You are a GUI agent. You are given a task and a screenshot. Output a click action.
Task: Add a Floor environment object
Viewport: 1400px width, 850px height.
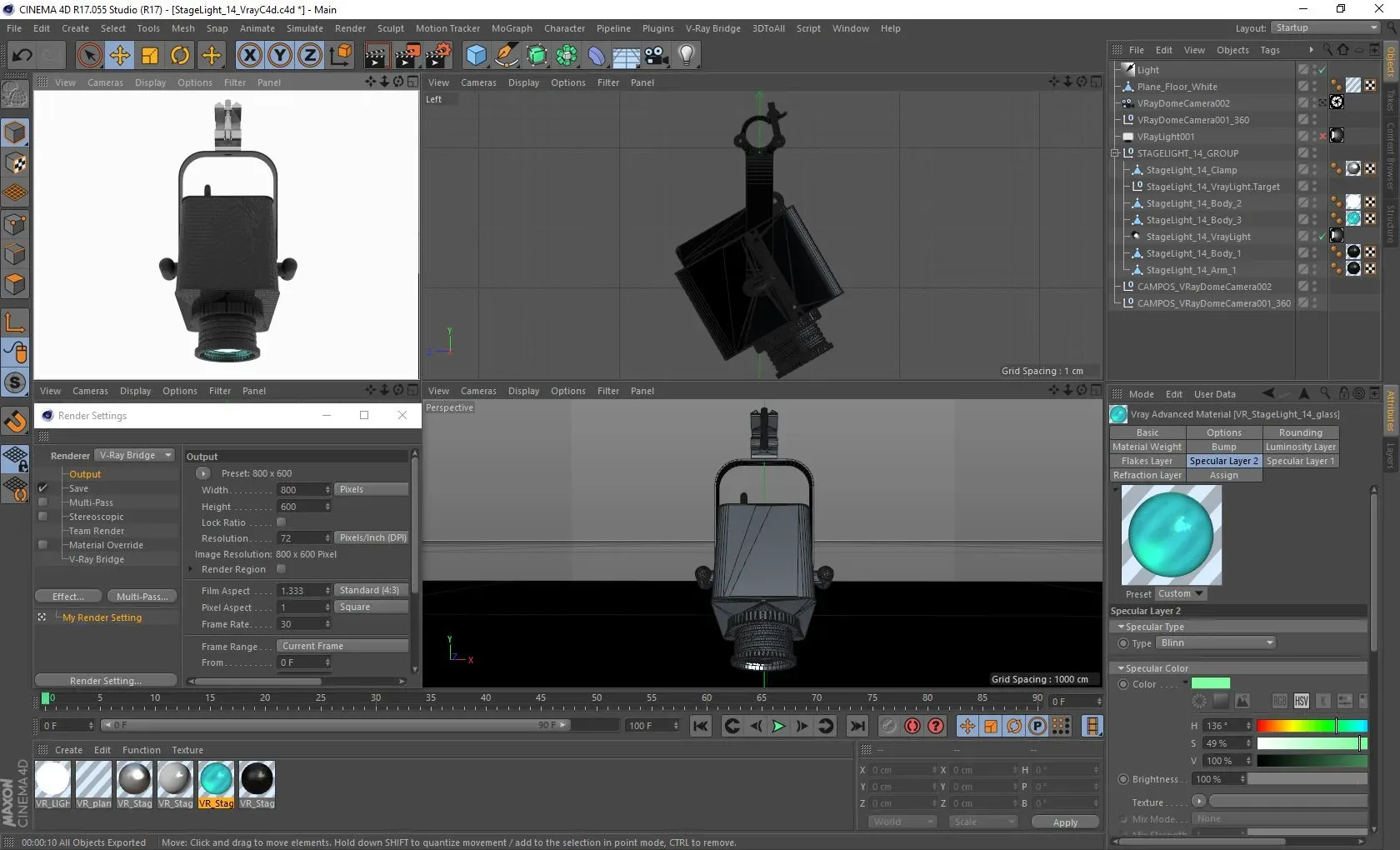(x=627, y=55)
